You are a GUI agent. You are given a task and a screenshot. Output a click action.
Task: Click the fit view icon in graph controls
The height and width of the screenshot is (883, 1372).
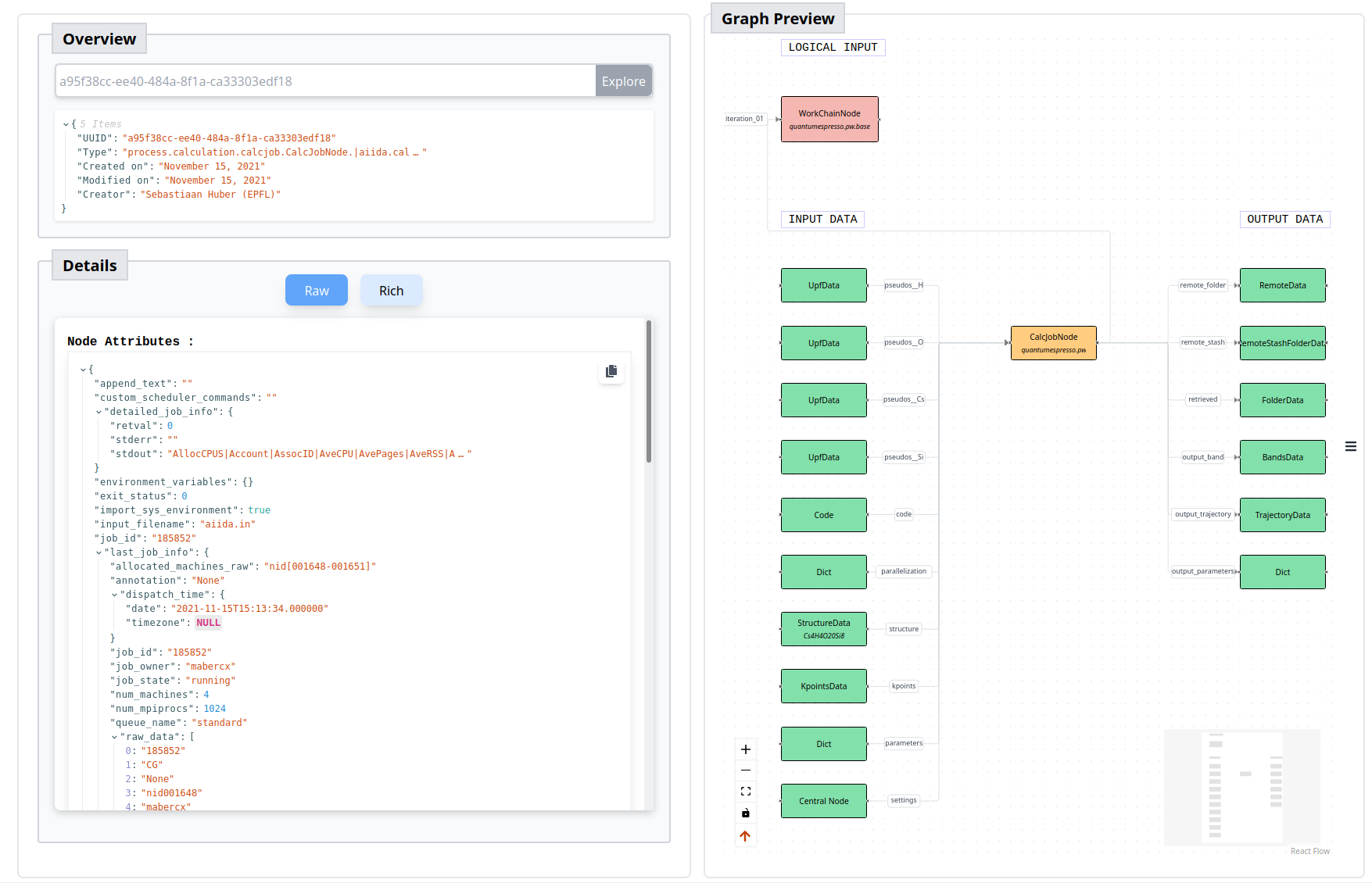tap(746, 792)
